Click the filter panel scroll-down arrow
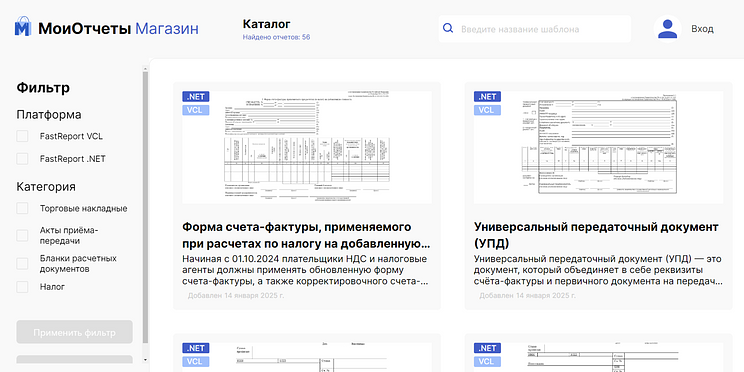The image size is (744, 372). 145,360
